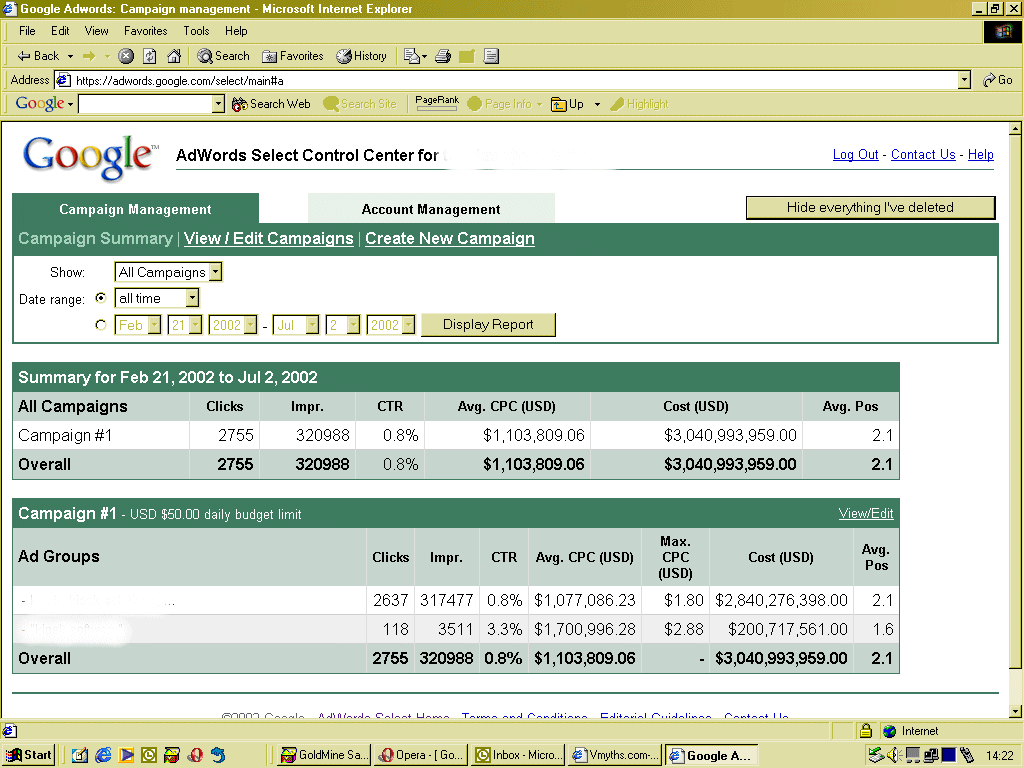Click the Display Report button
1024x768 pixels.
[x=488, y=325]
